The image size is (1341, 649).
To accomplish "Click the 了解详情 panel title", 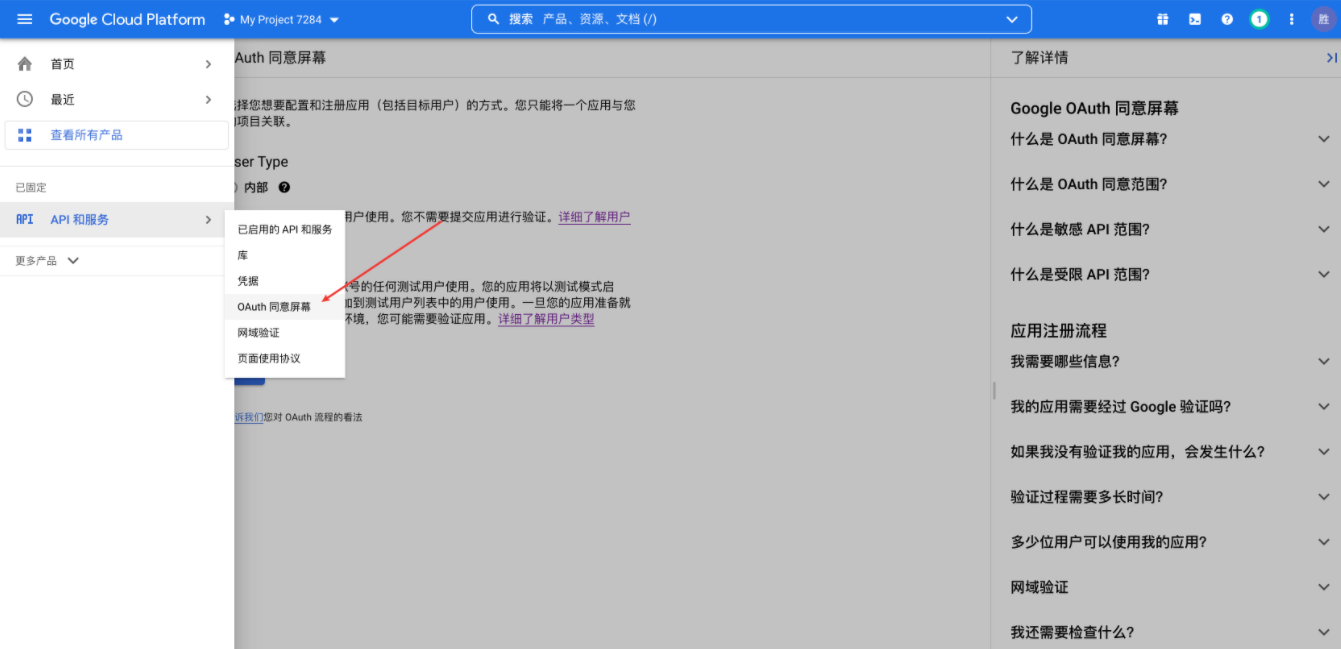I will (x=1039, y=58).
